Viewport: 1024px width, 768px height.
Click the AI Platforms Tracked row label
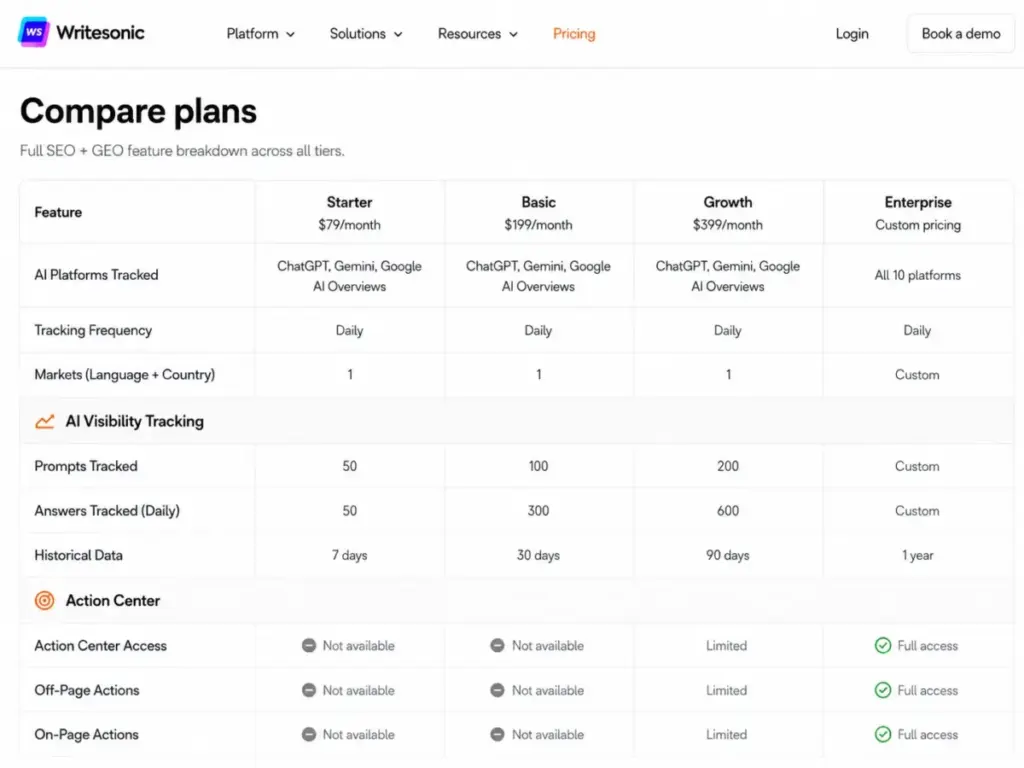pyautogui.click(x=96, y=275)
